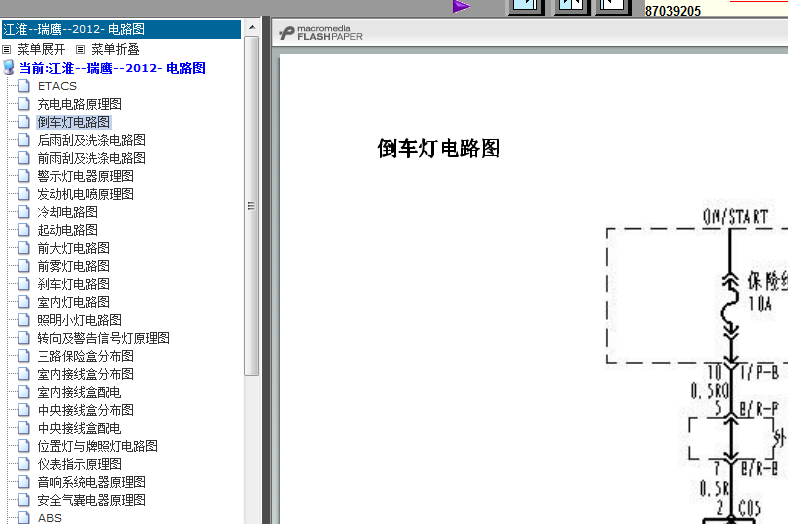This screenshot has height=524, width=788.
Task: Click document icon next to 后雨刮及洗涤电路图
Action: click(x=24, y=140)
